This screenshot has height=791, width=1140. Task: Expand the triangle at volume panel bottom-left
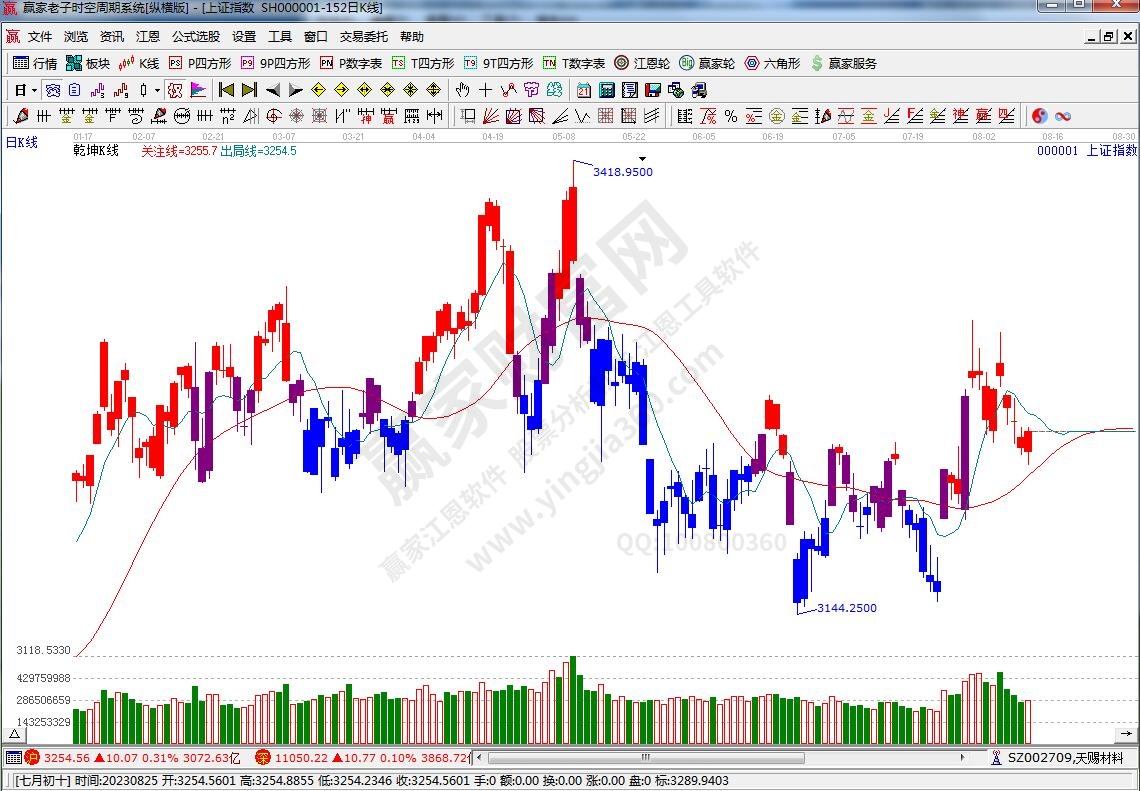click(14, 733)
